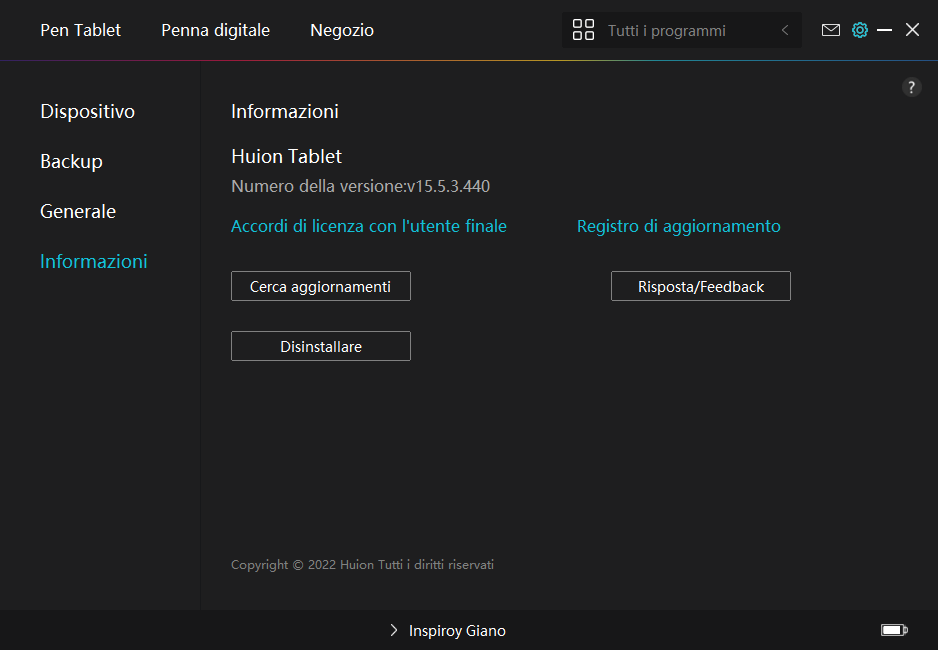Collapse the Tutti i programmi arrow
Image resolution: width=938 pixels, height=650 pixels.
click(x=785, y=30)
